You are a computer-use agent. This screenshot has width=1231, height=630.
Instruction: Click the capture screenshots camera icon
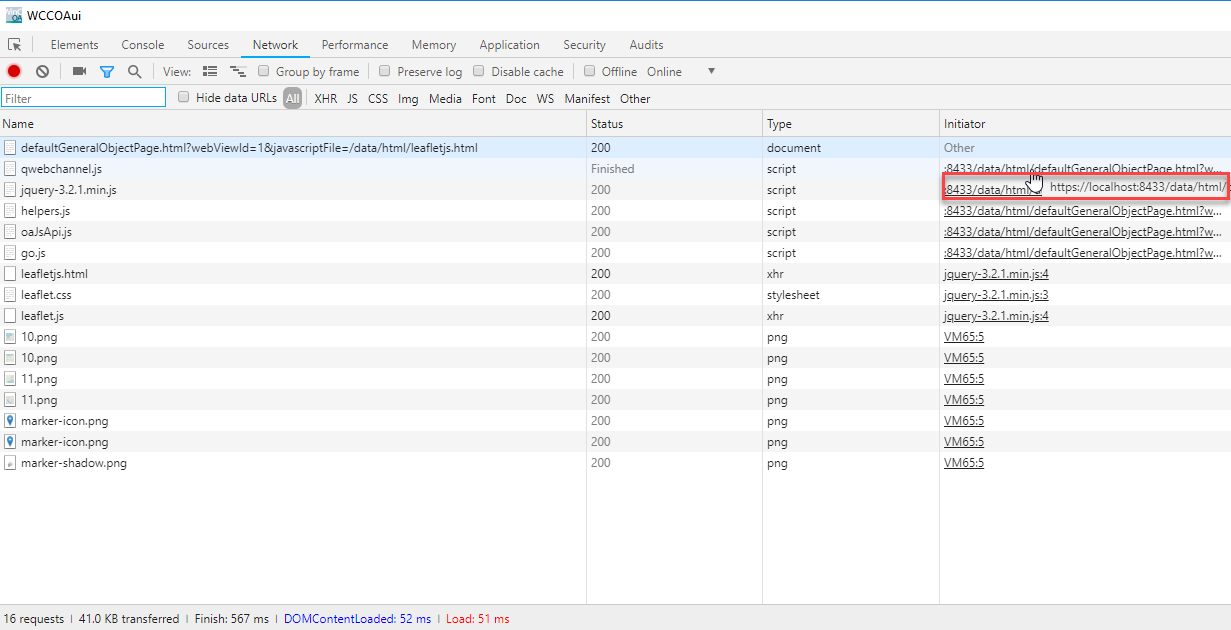point(79,71)
